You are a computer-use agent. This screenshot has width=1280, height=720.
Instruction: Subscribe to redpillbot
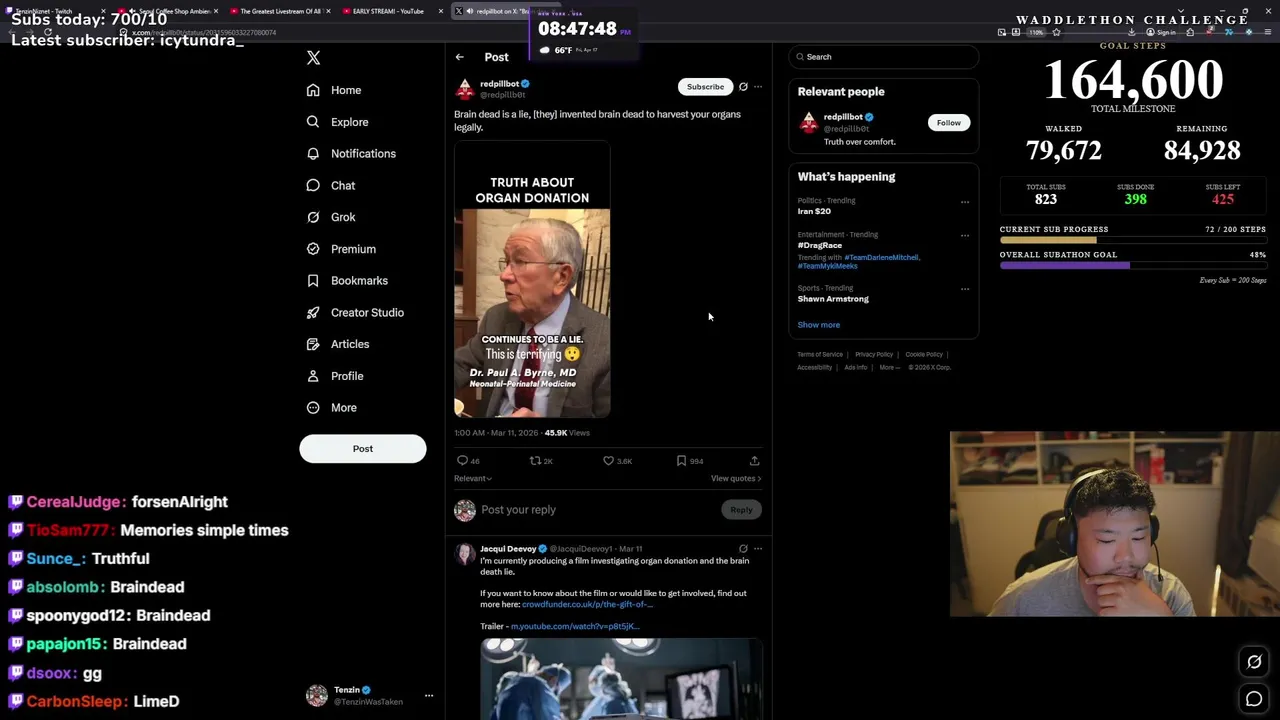(705, 87)
